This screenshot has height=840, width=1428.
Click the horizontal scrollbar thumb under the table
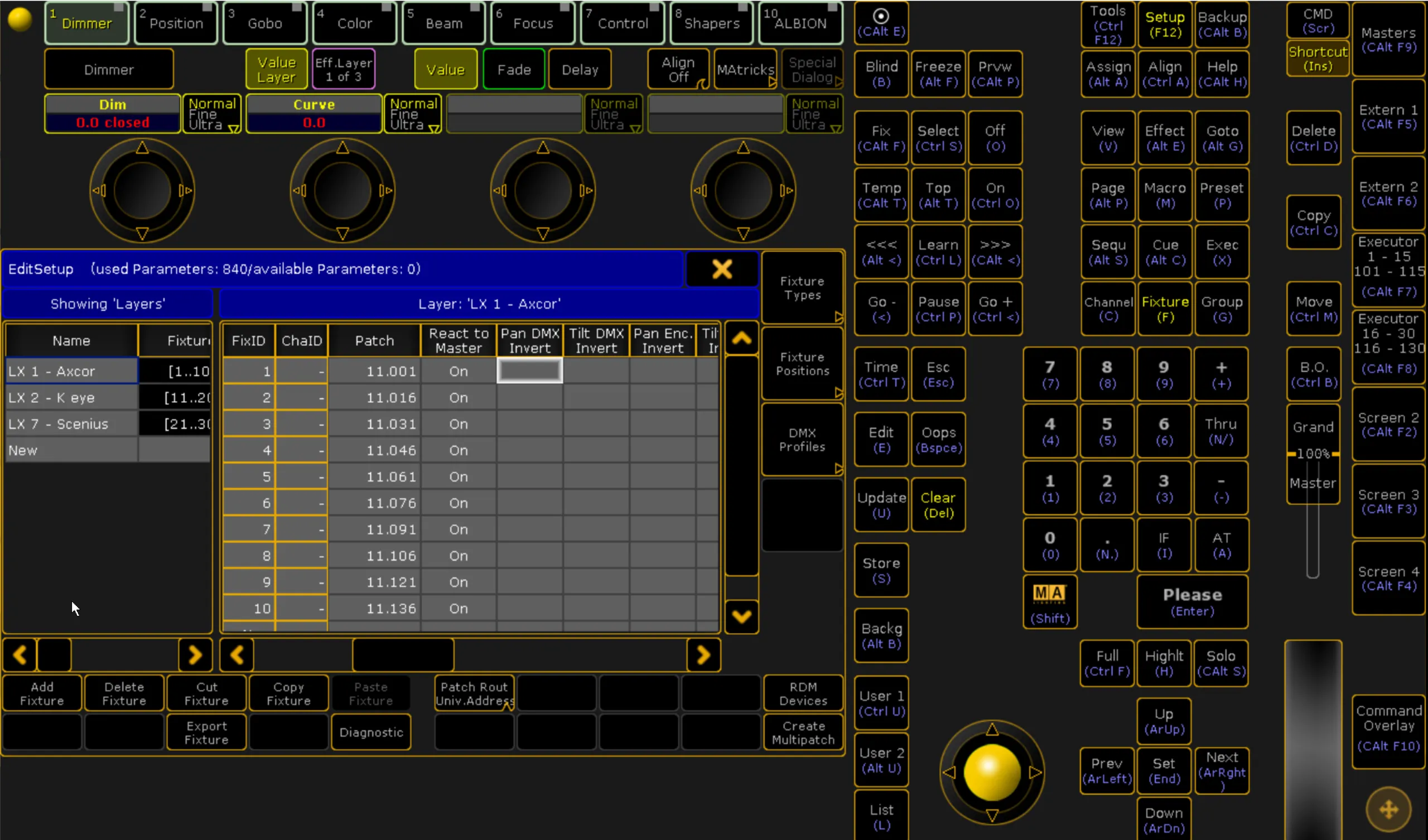(403, 655)
